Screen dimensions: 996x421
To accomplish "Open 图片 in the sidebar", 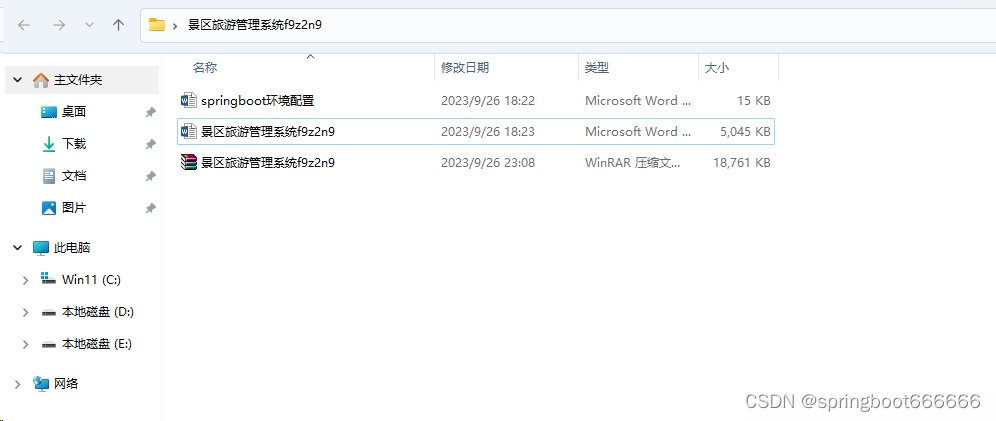I will click(x=74, y=208).
